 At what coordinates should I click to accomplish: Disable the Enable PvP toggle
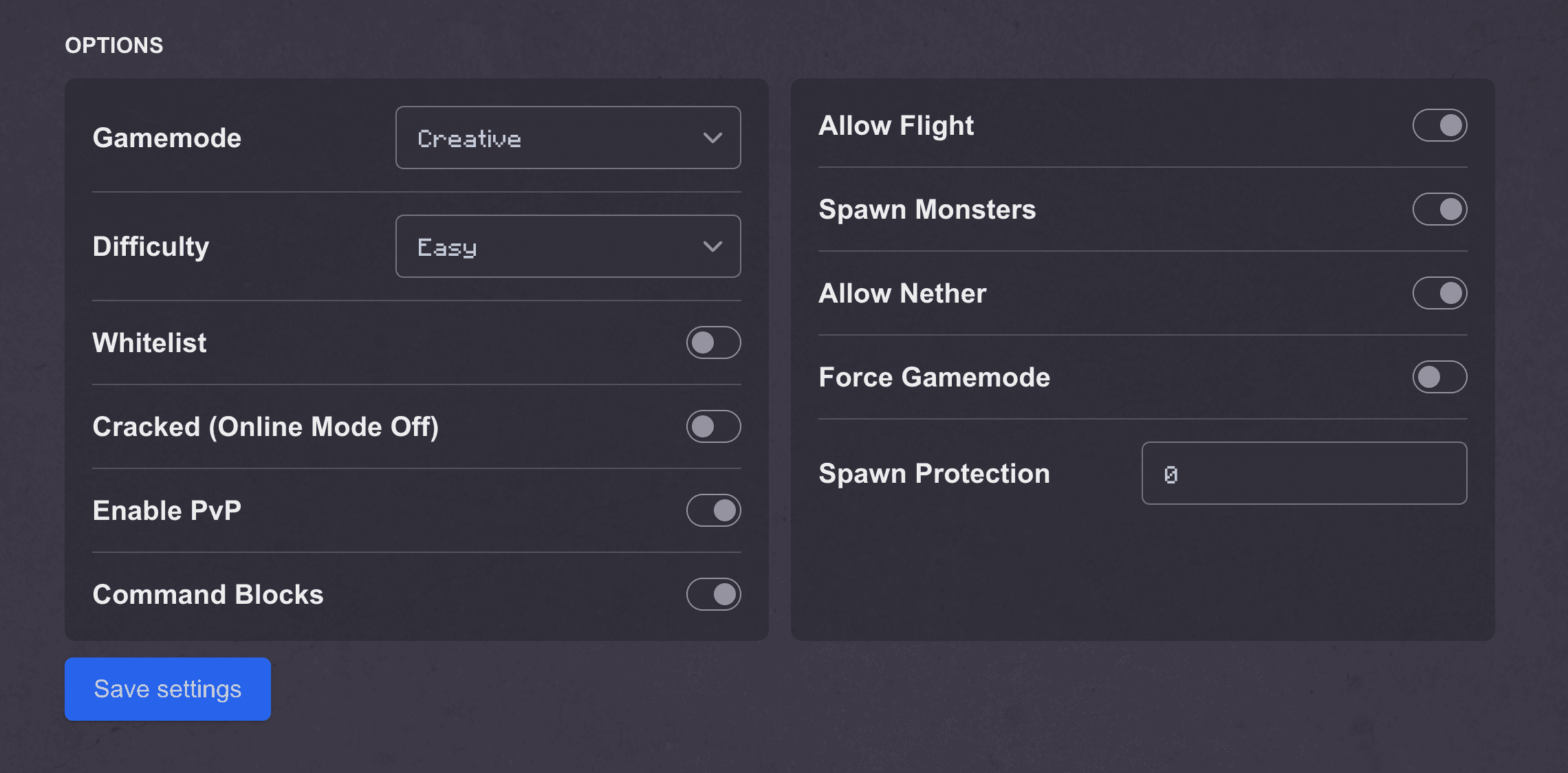713,510
